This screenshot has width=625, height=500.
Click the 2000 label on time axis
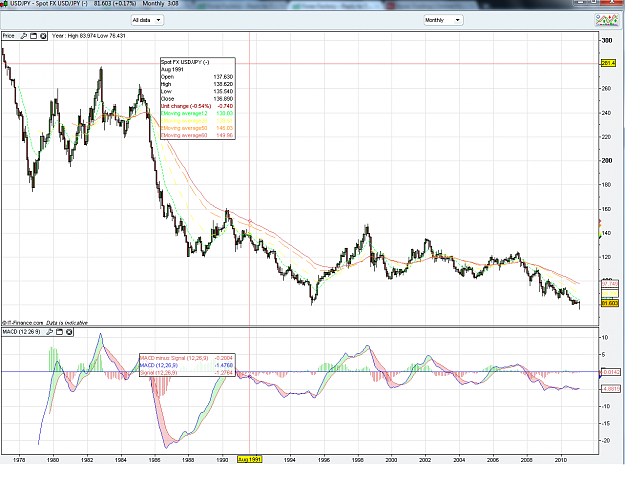coord(391,460)
